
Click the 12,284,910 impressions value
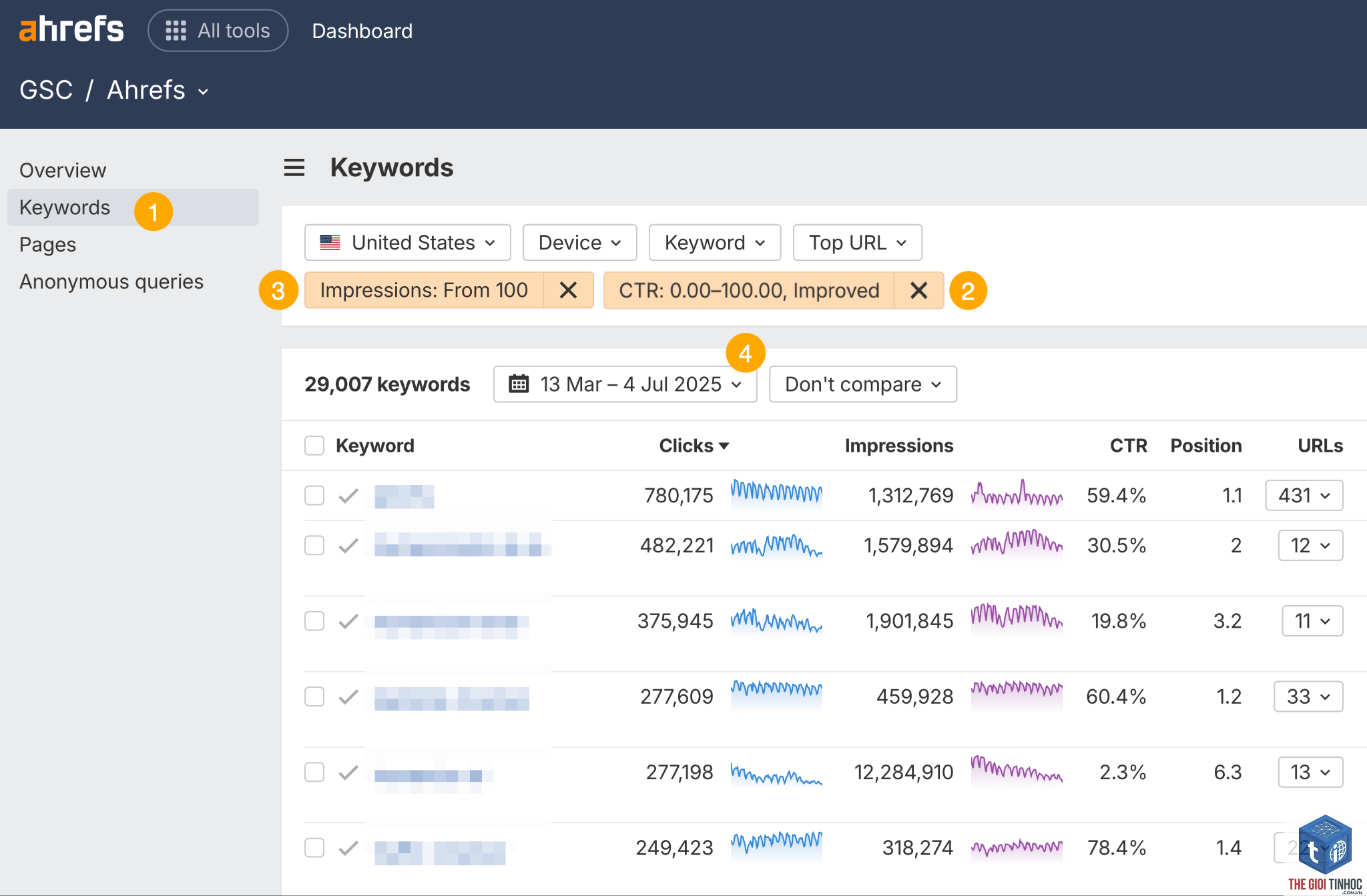[904, 772]
